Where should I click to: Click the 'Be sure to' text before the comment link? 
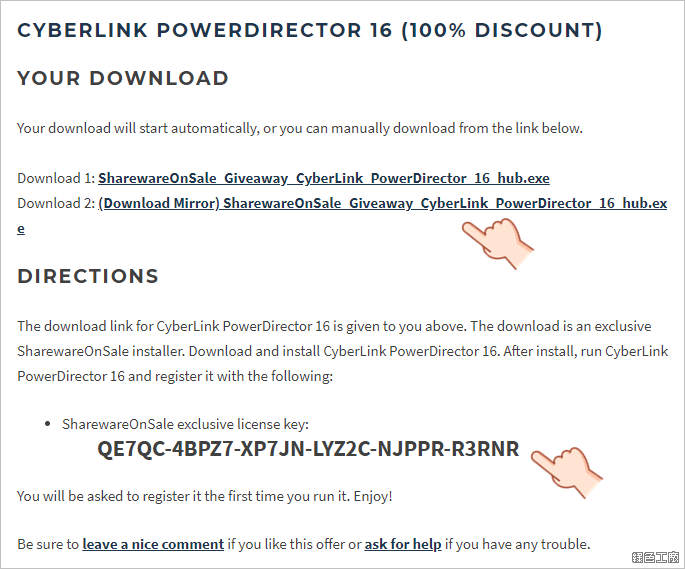[x=48, y=545]
